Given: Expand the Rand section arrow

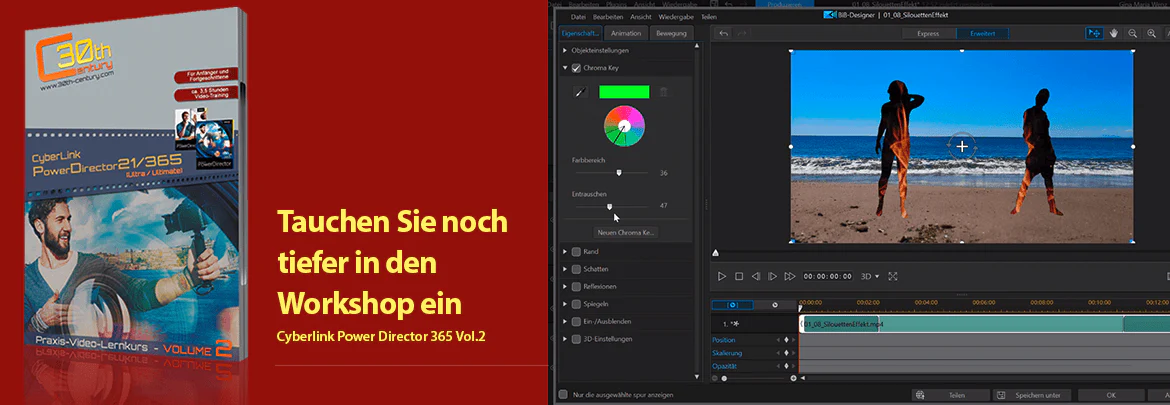Looking at the screenshot, I should tap(565, 251).
